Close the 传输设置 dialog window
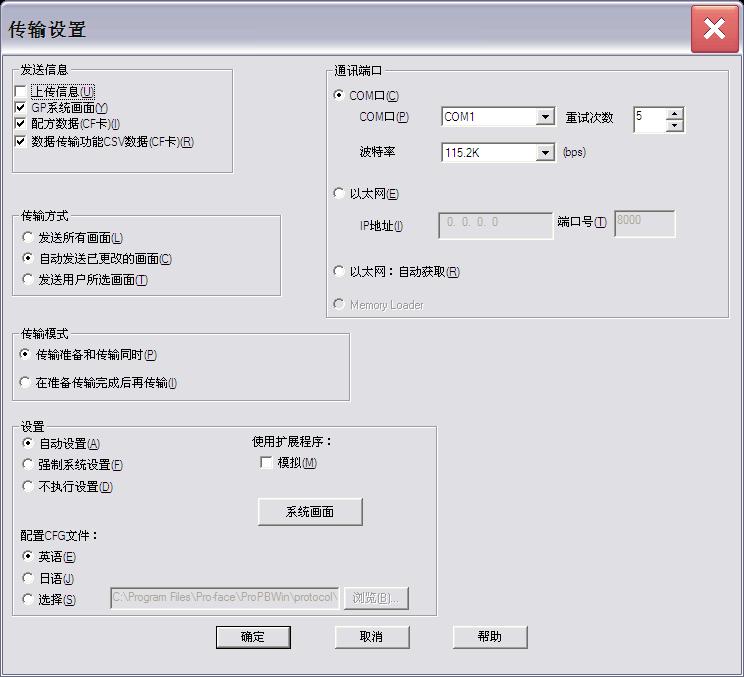This screenshot has height=677, width=744. pos(714,29)
